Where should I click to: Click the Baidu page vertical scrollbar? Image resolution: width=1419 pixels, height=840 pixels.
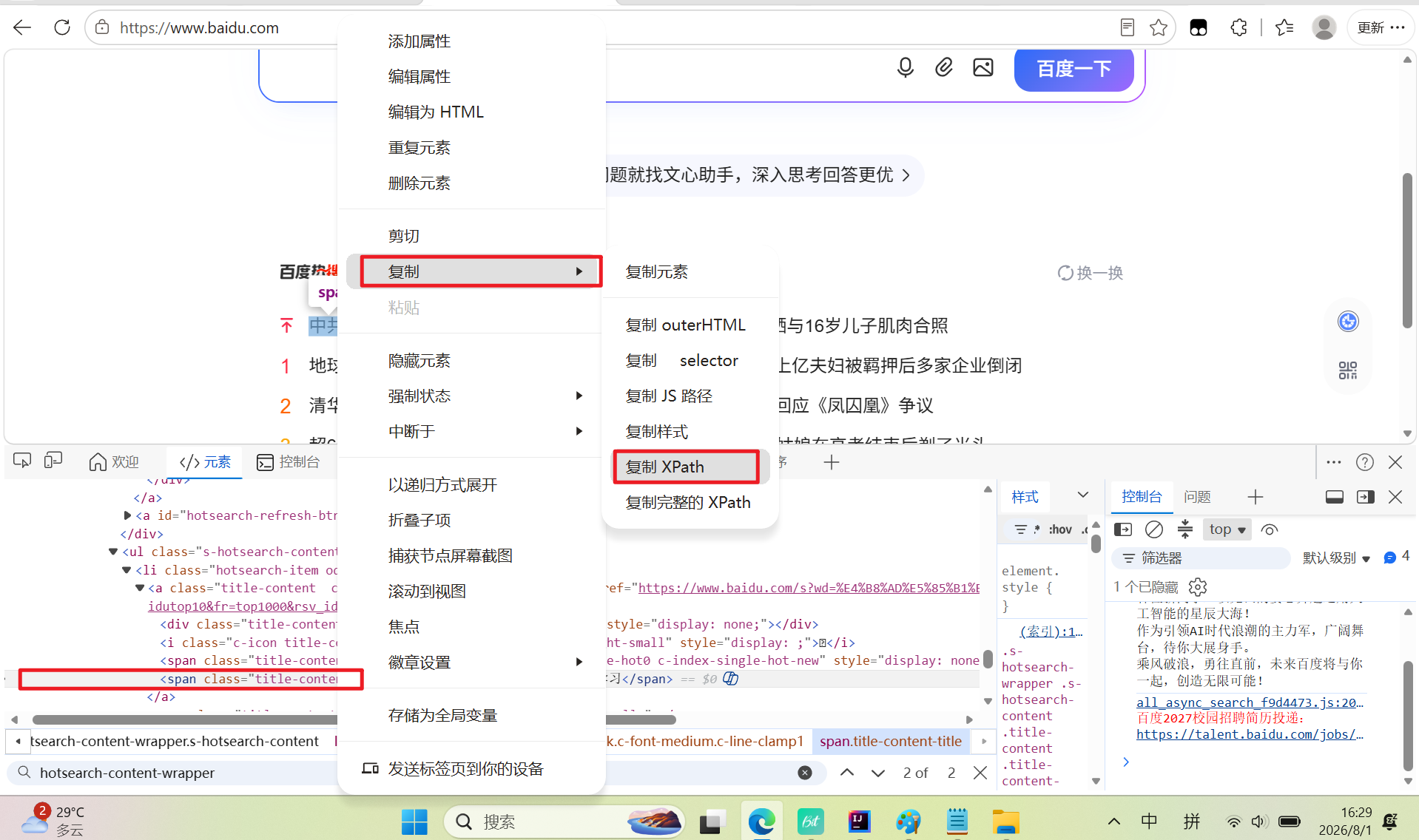(x=1407, y=251)
